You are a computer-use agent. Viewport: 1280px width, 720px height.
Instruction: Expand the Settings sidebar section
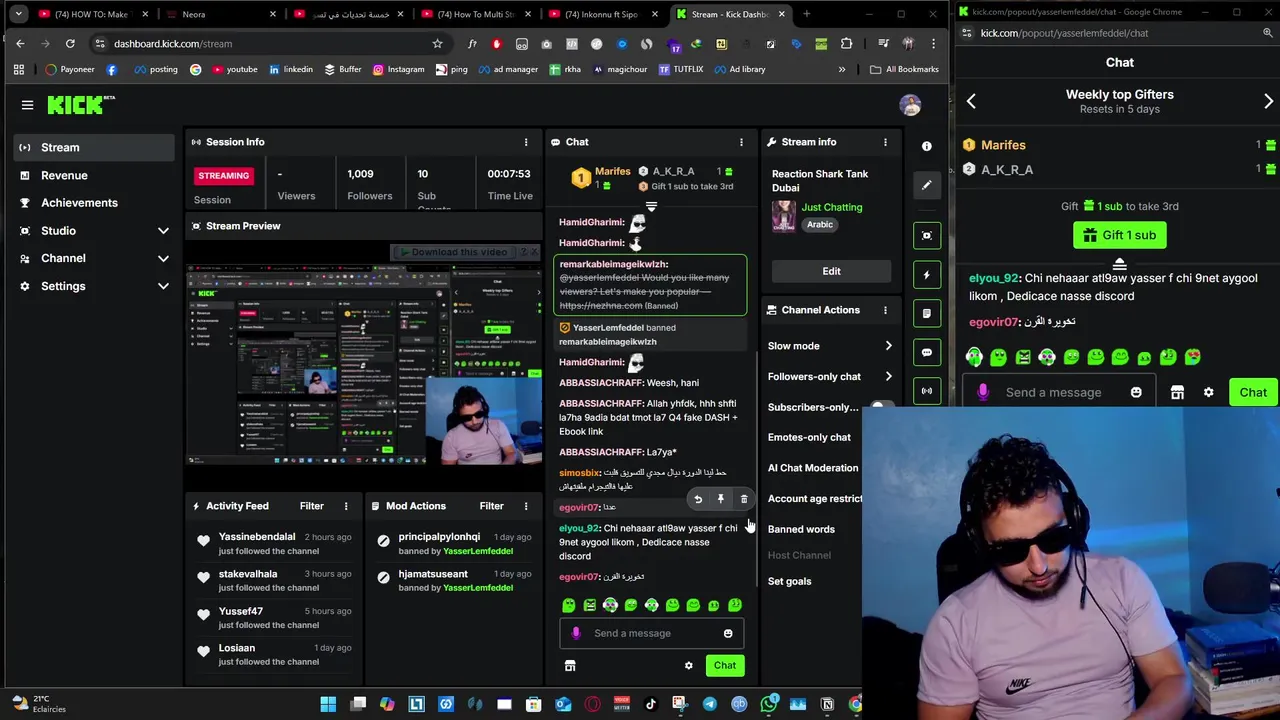pos(163,286)
